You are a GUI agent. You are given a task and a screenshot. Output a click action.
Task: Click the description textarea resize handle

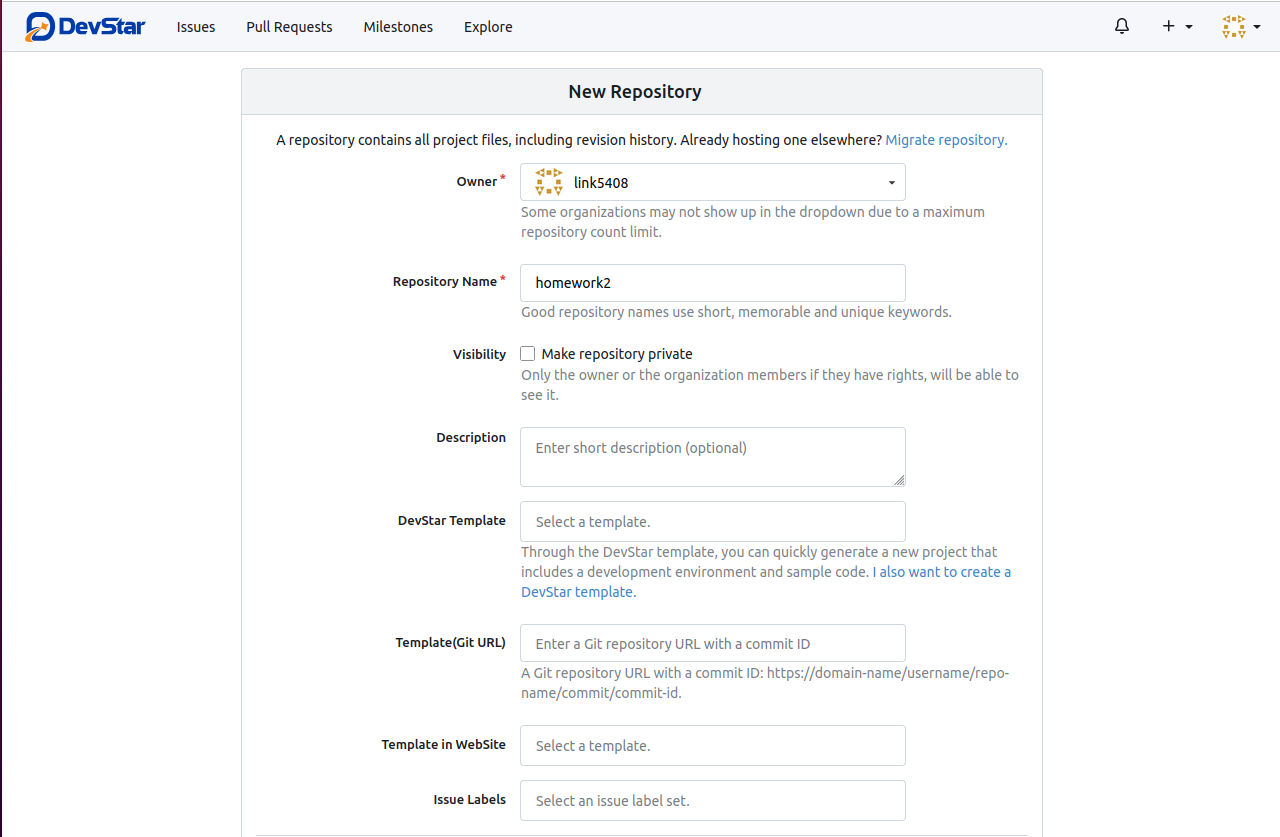899,479
